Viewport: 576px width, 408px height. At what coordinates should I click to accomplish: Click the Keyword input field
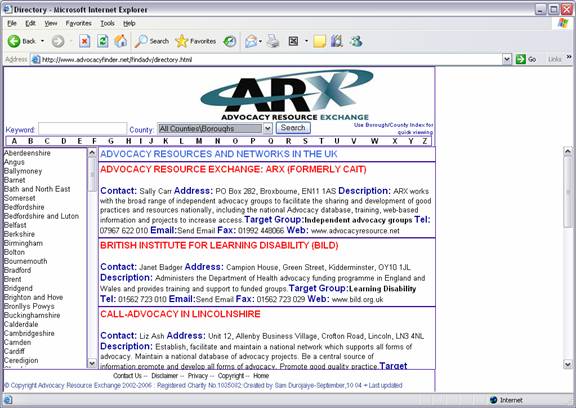point(83,129)
